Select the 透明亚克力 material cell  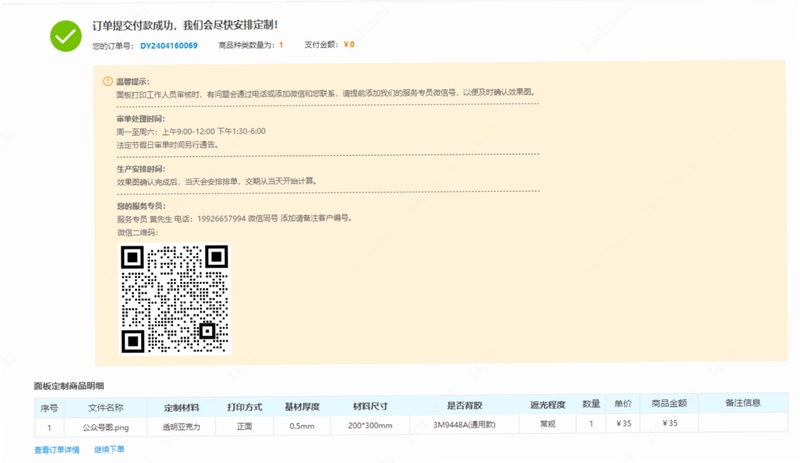(x=181, y=427)
